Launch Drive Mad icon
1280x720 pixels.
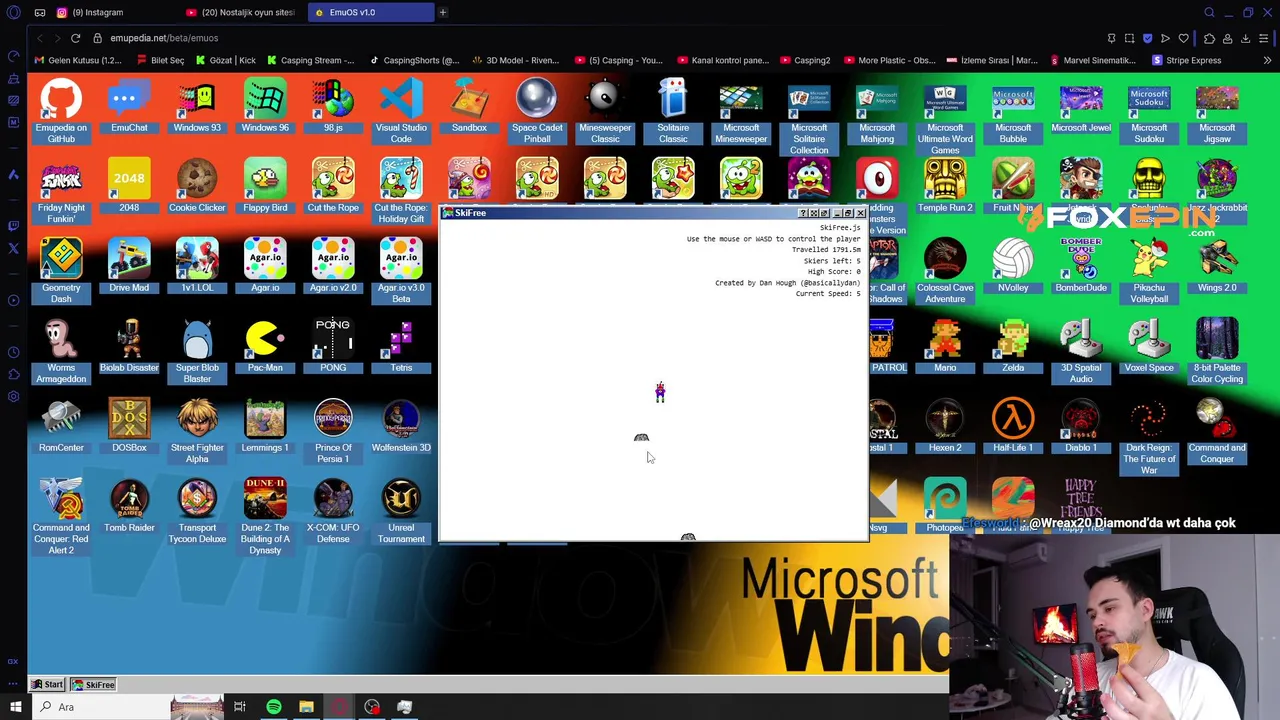coord(129,266)
